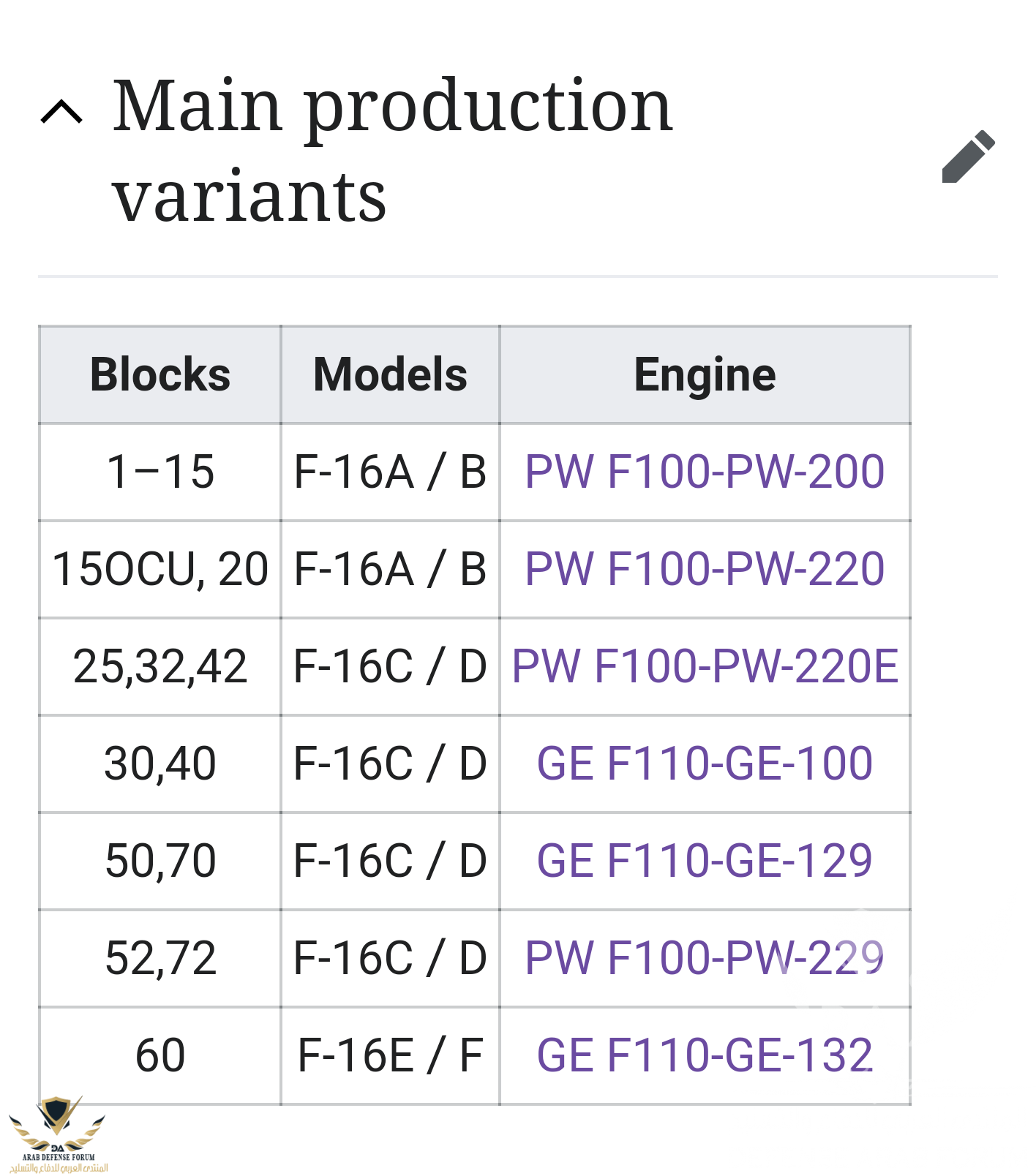This screenshot has height=1176, width=1036.
Task: Click the Arab Defense Forum logo
Action: [x=58, y=1134]
